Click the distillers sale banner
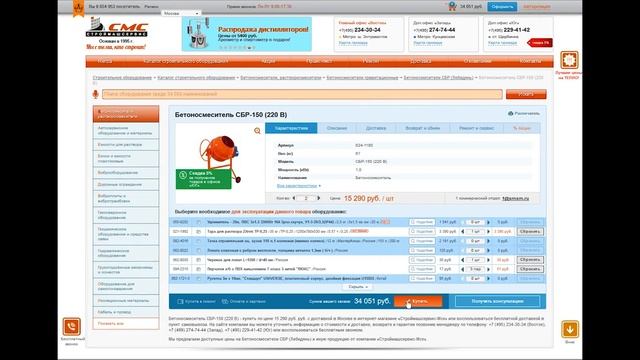This screenshot has width=640, height=360. coord(247,34)
